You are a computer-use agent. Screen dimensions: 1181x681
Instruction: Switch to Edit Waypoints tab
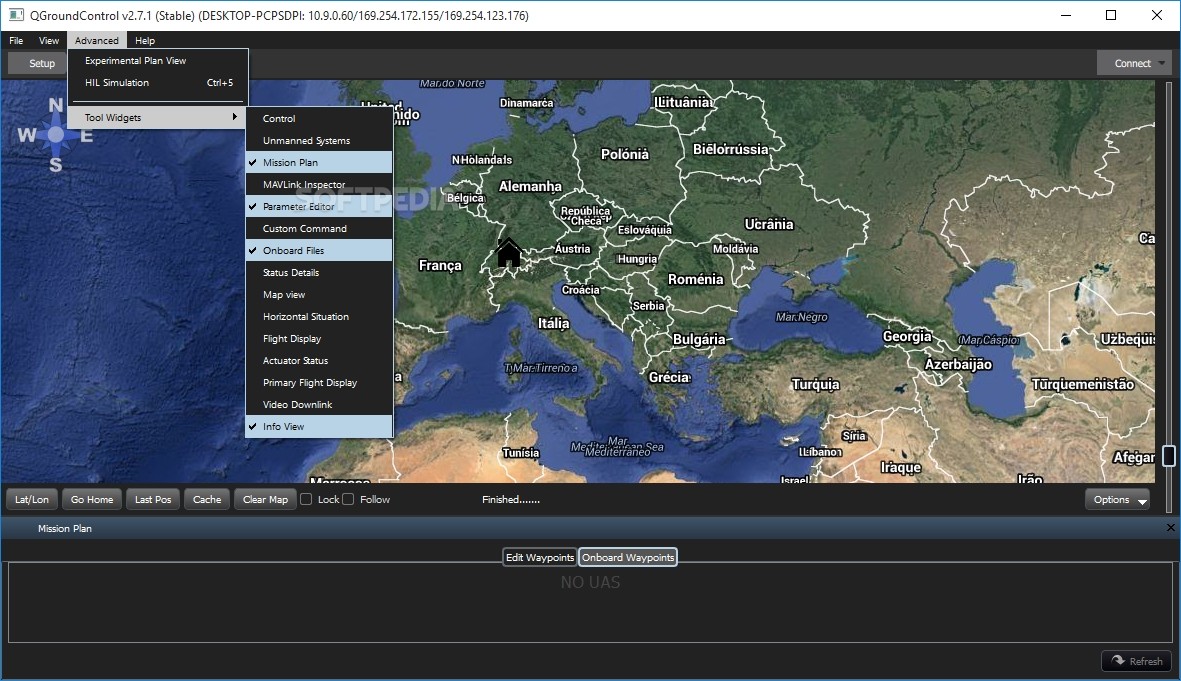click(x=539, y=557)
